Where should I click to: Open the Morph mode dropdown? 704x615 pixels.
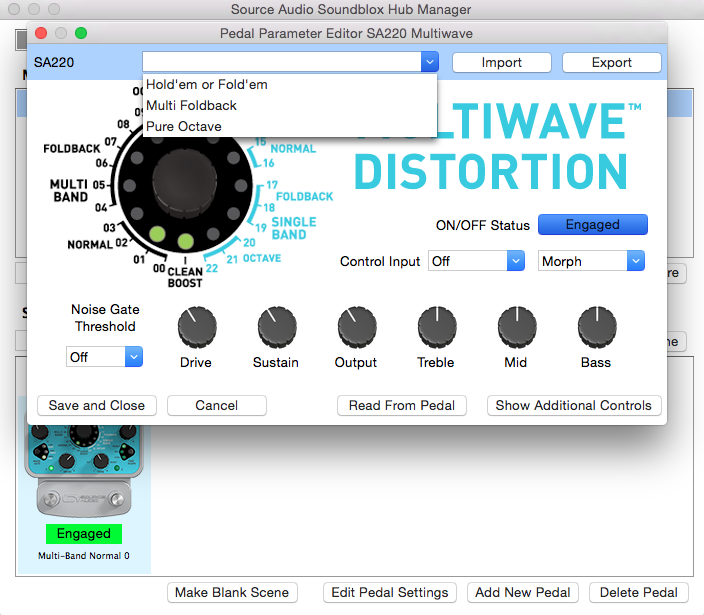[591, 261]
